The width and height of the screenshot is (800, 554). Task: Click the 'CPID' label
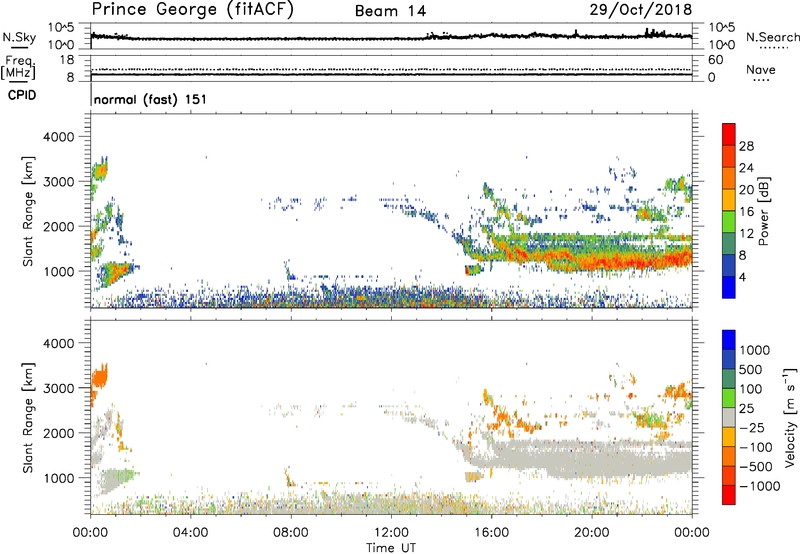click(22, 95)
